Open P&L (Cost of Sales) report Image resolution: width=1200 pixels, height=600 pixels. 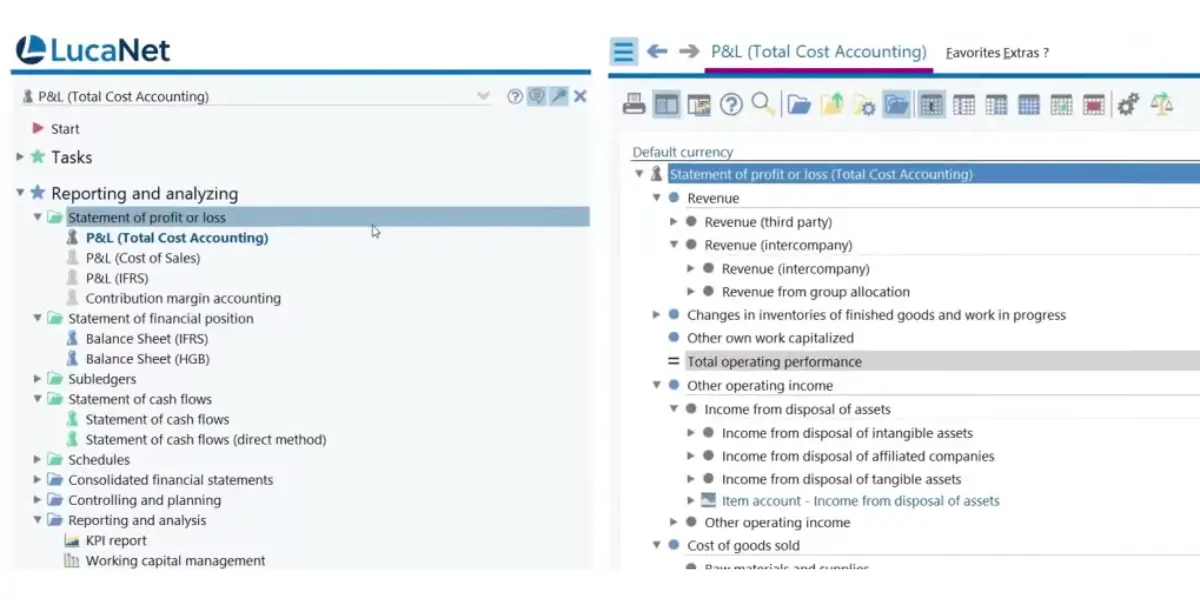(143, 258)
